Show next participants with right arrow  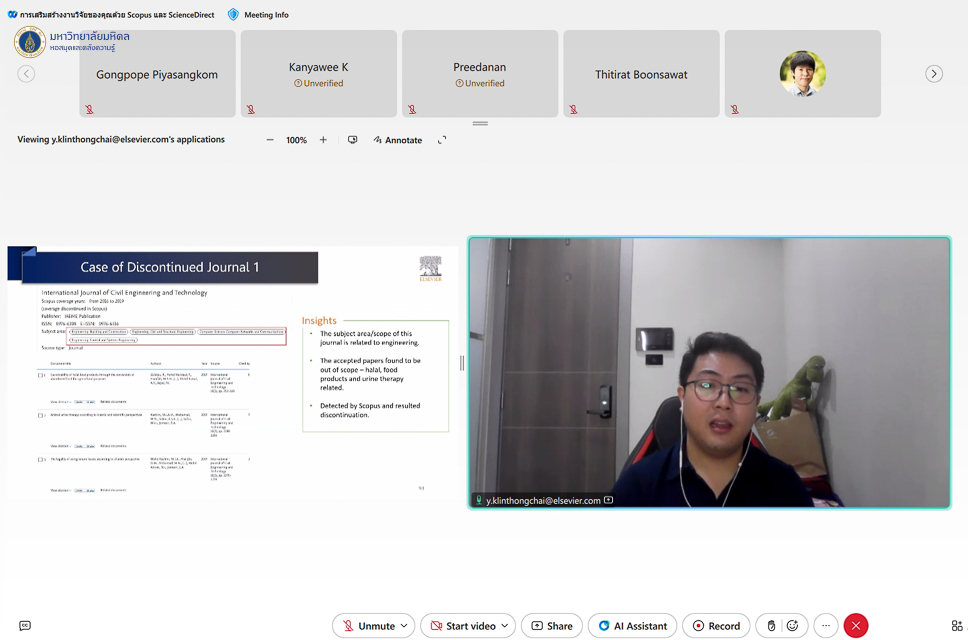(x=934, y=74)
